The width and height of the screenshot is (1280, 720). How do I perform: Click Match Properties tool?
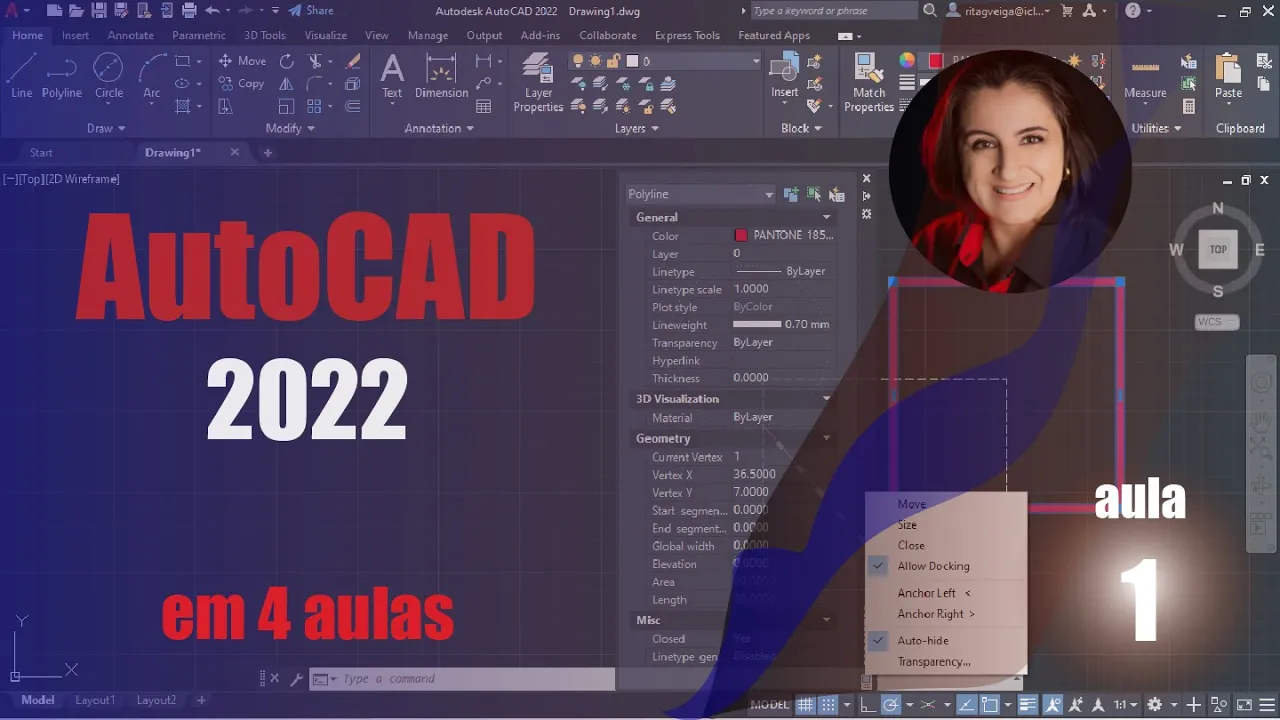869,82
